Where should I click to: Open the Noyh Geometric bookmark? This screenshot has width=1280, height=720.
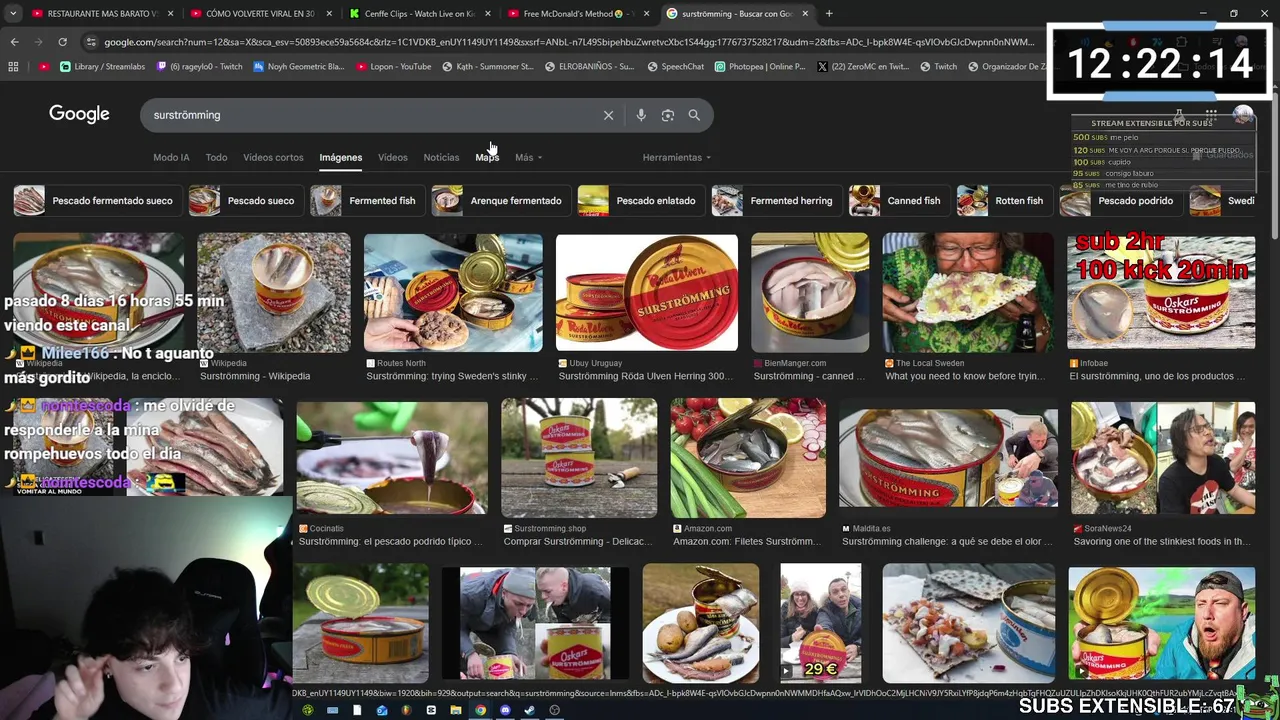pos(298,67)
